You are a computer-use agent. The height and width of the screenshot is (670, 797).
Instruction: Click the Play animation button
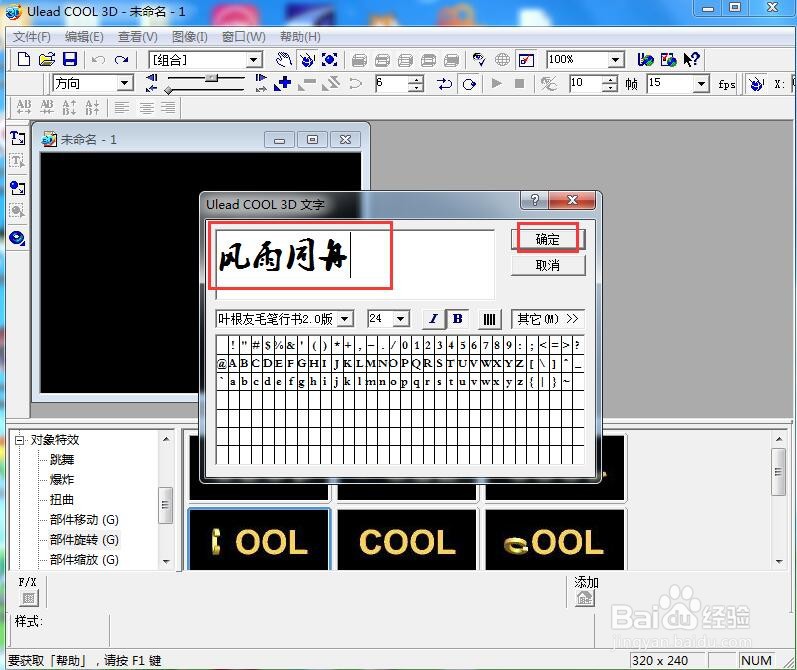tap(497, 83)
